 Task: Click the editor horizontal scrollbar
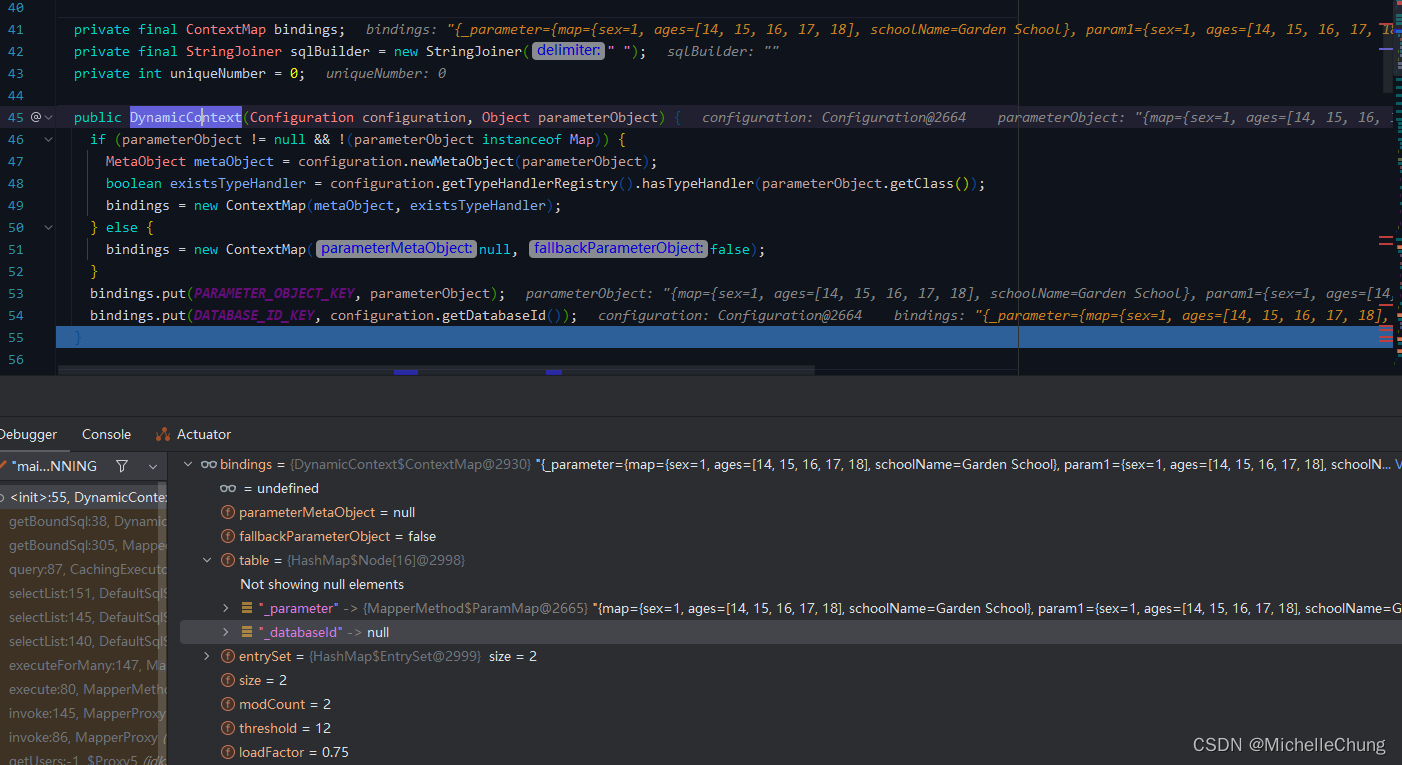click(436, 371)
